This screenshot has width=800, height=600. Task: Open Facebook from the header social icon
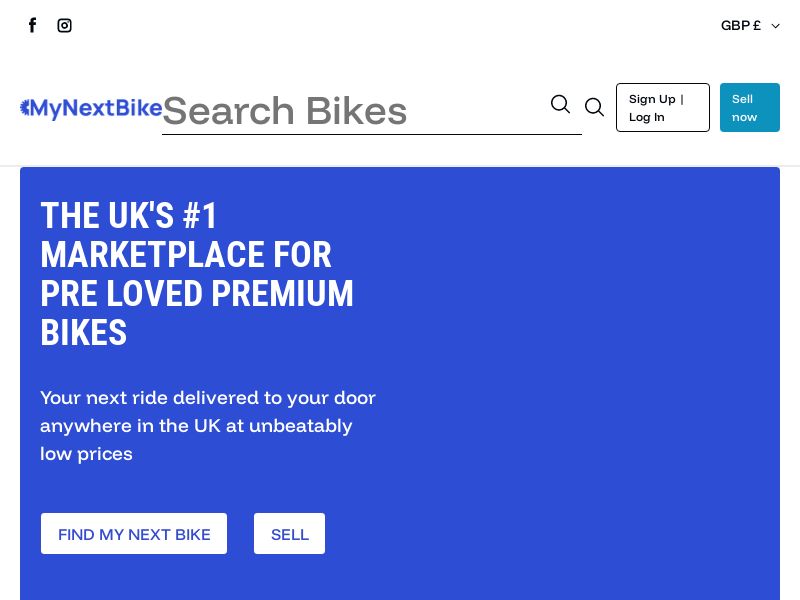32,25
